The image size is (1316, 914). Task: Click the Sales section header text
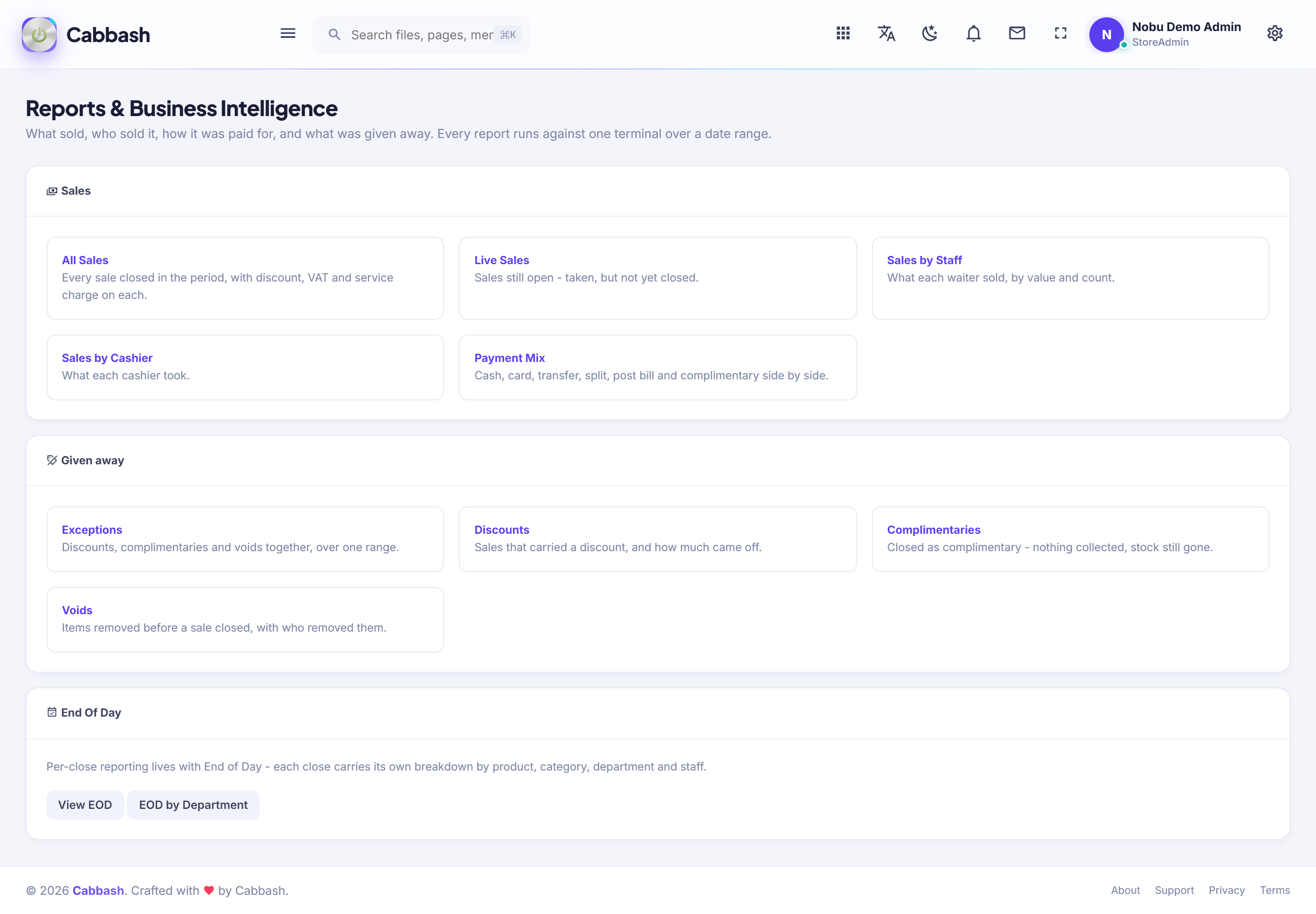coord(75,191)
